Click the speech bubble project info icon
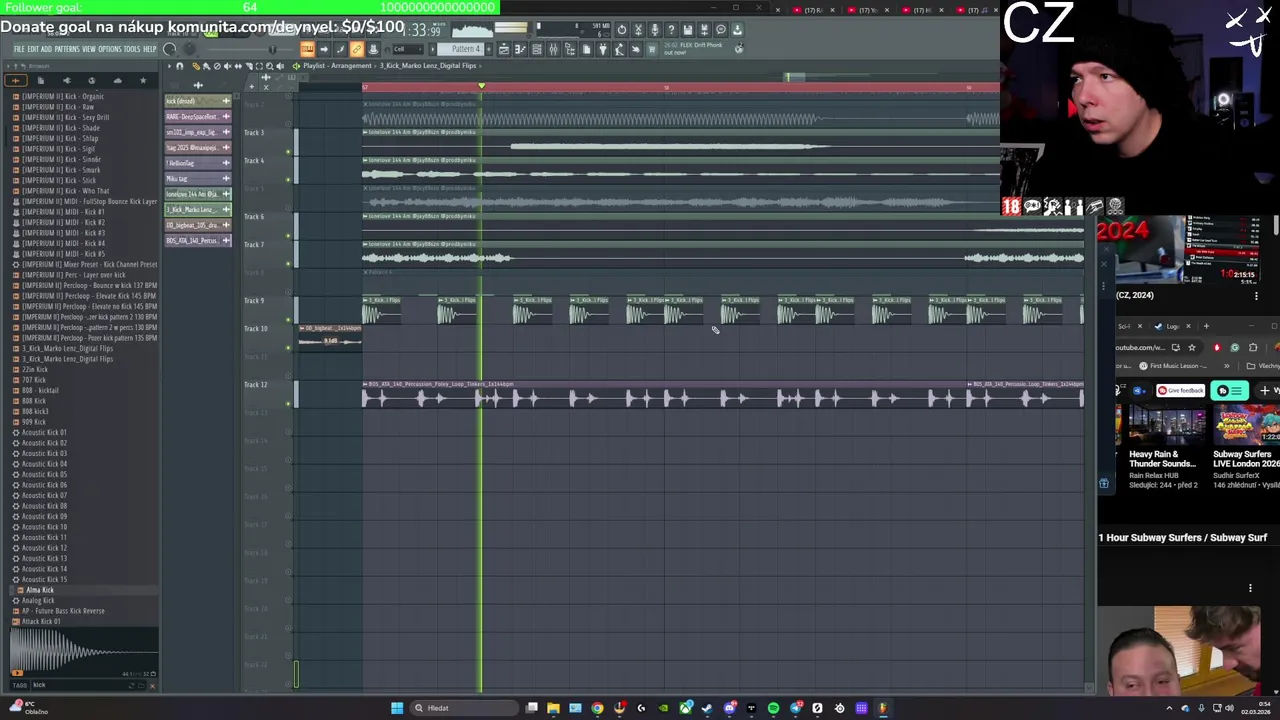Screen dimensions: 1280x720 point(721,29)
